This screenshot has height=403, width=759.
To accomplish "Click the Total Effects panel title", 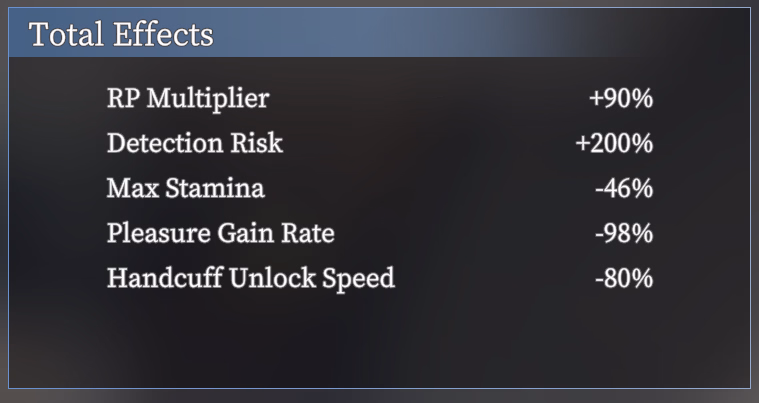I will pos(121,34).
